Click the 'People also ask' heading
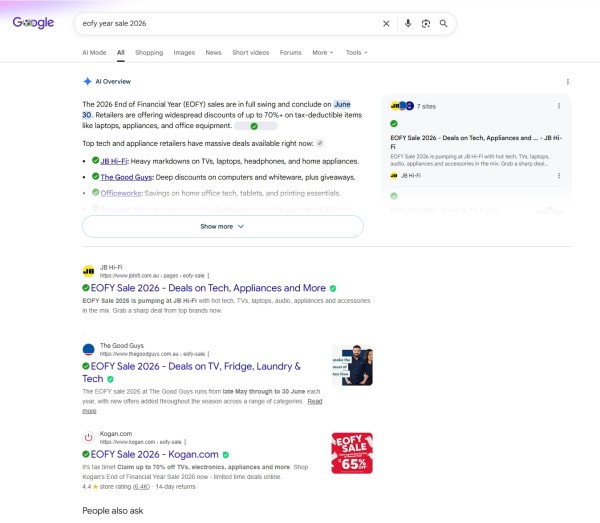Screen dimensions: 600x523 coord(113,511)
